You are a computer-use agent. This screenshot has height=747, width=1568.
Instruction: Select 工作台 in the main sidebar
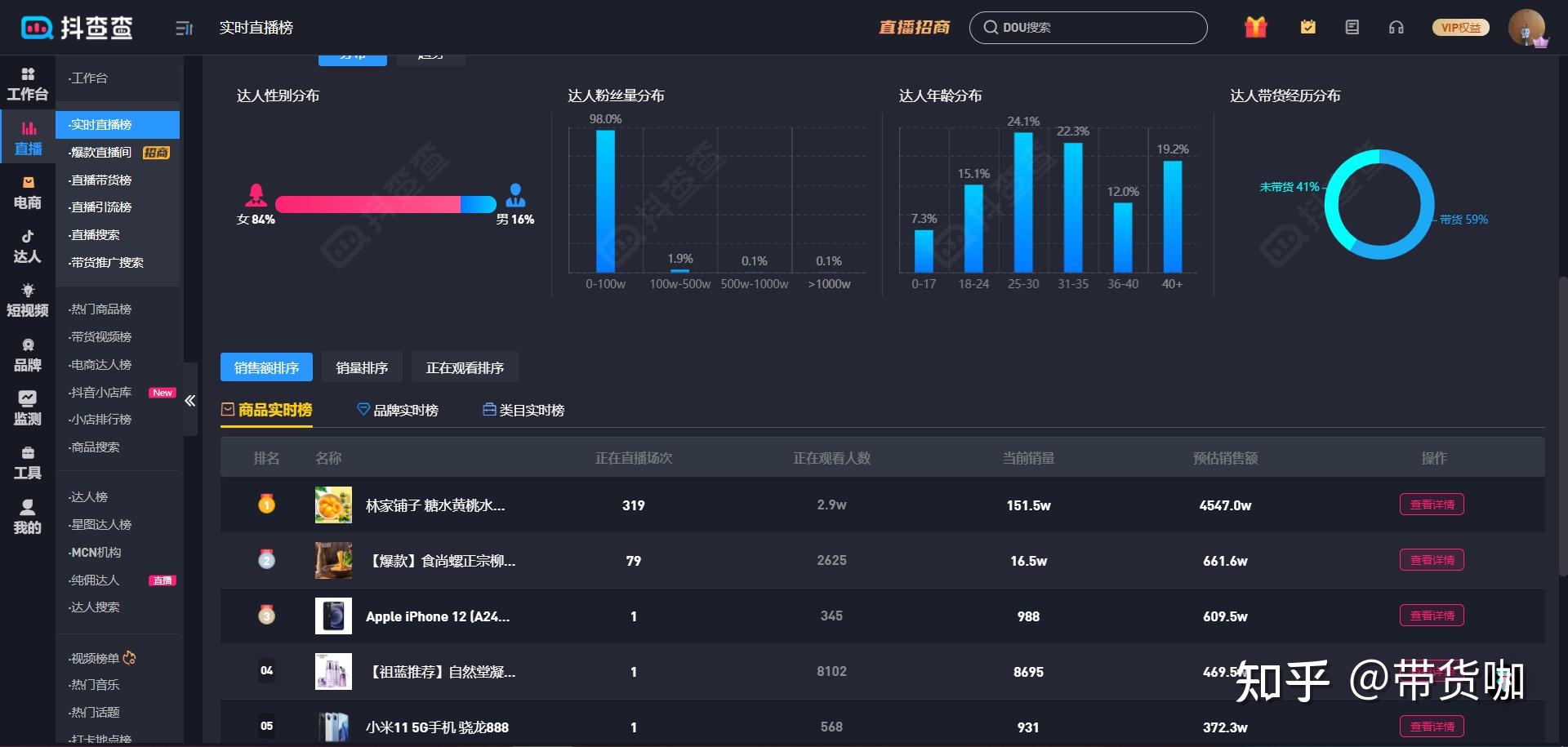click(28, 84)
